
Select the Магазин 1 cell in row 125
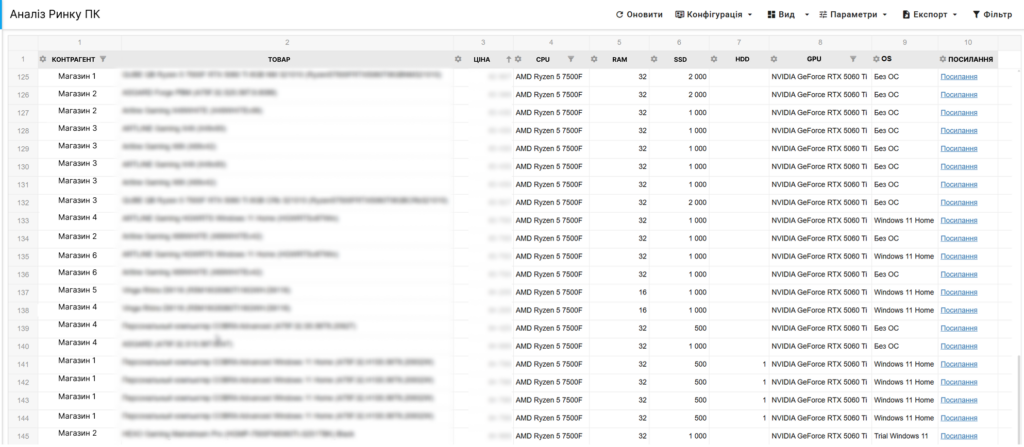[77, 76]
